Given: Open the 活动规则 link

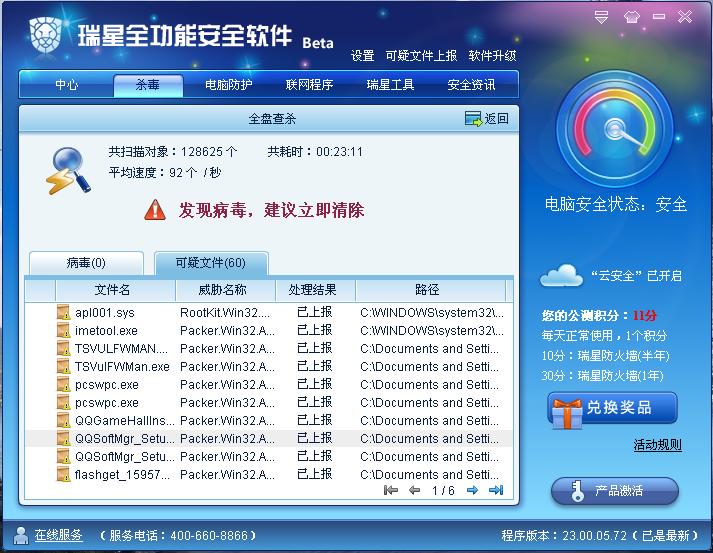Looking at the screenshot, I should point(658,444).
